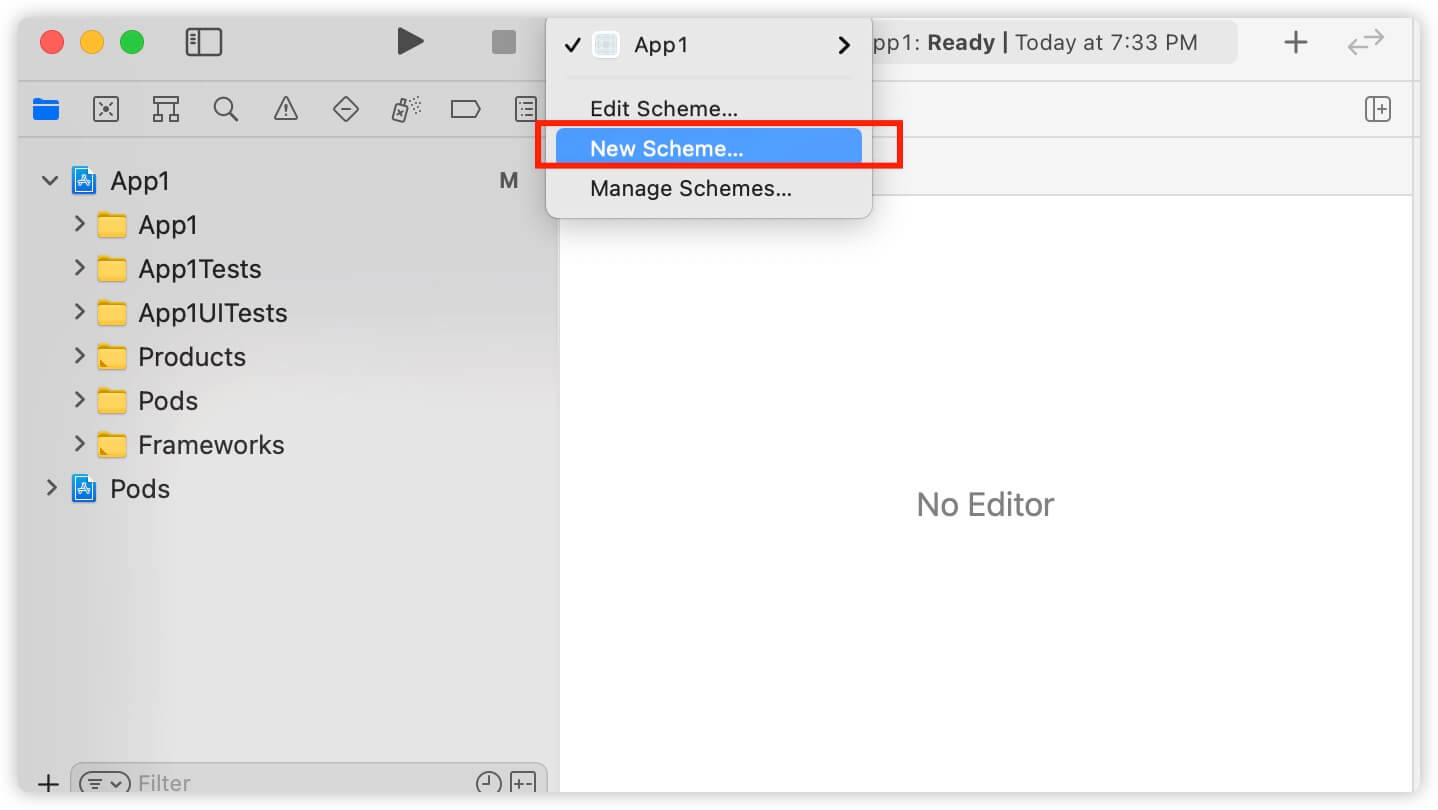
Task: Collapse the App1 project root
Action: click(49, 181)
